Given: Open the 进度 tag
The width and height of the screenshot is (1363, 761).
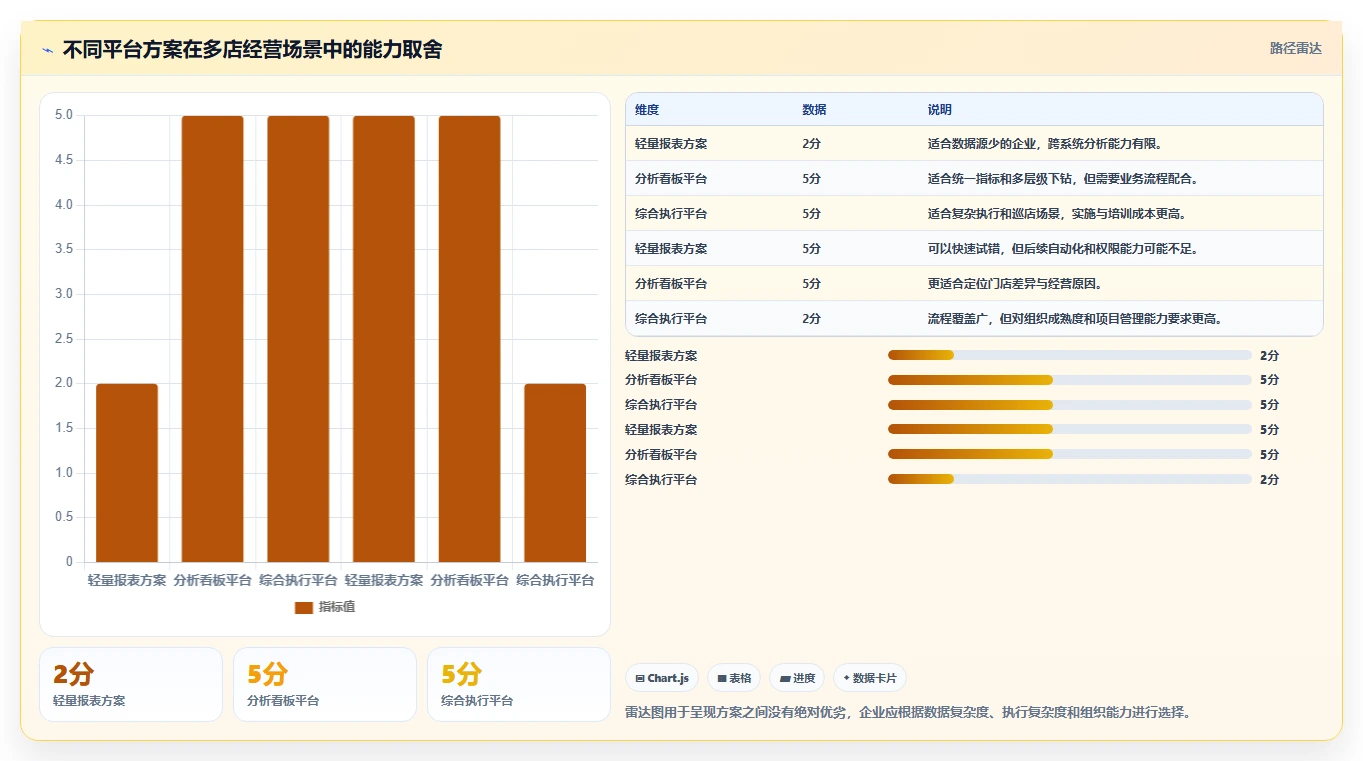Looking at the screenshot, I should coord(797,678).
